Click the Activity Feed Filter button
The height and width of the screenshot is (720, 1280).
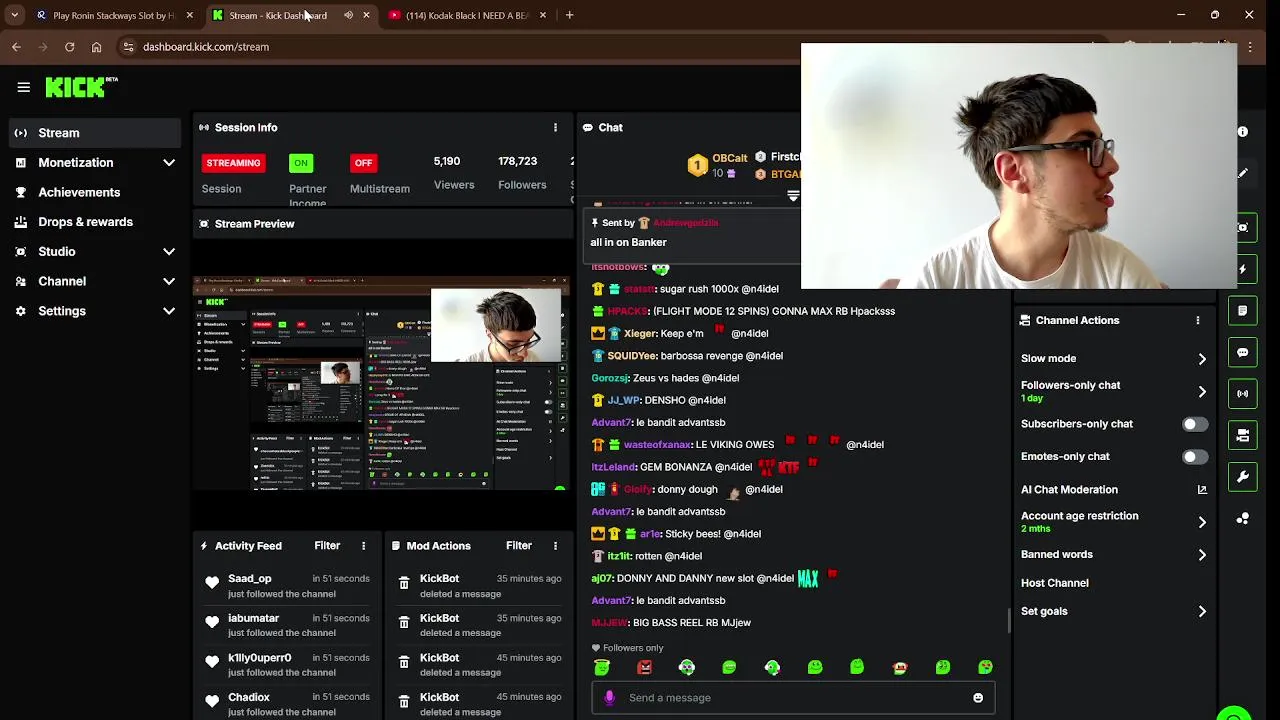click(x=327, y=546)
